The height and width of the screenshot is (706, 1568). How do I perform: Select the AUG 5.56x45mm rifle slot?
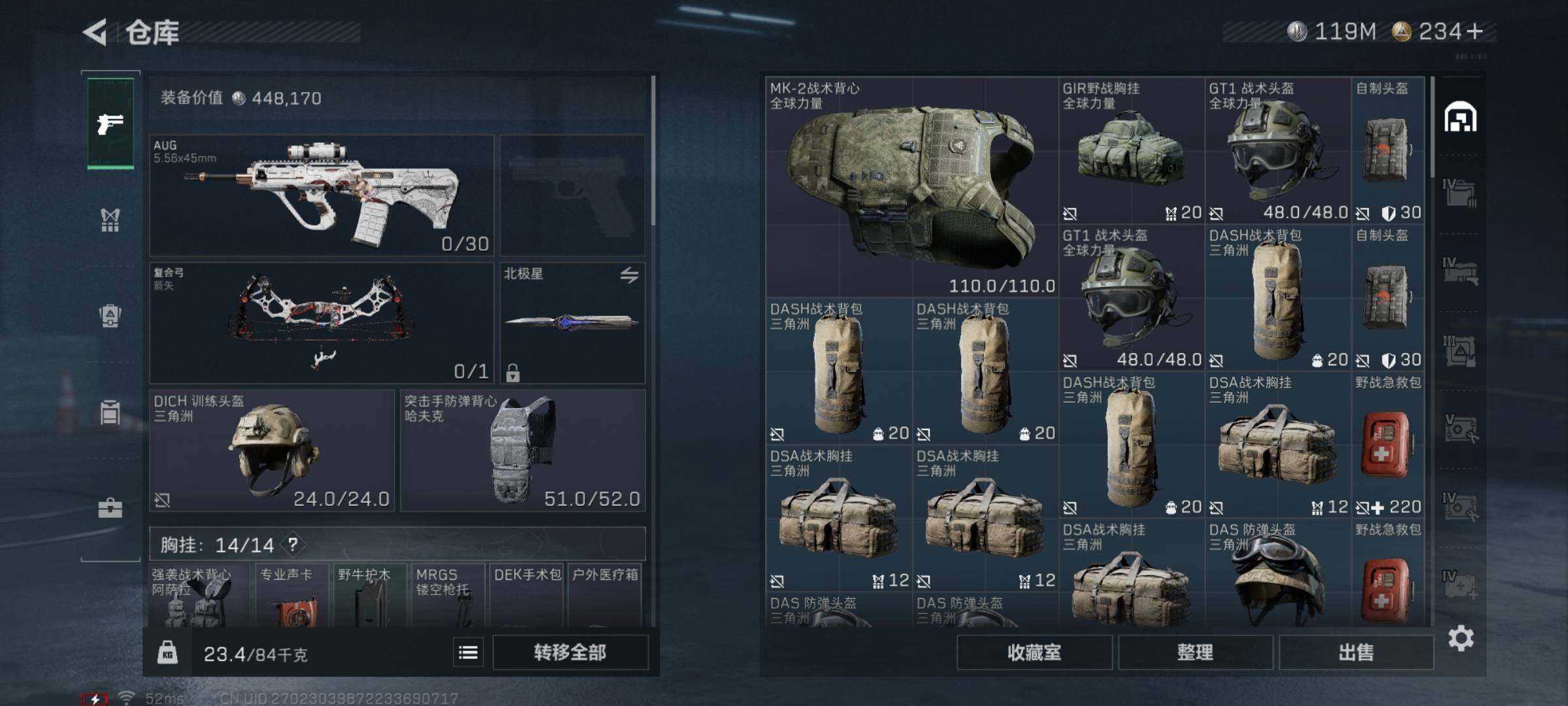(322, 195)
